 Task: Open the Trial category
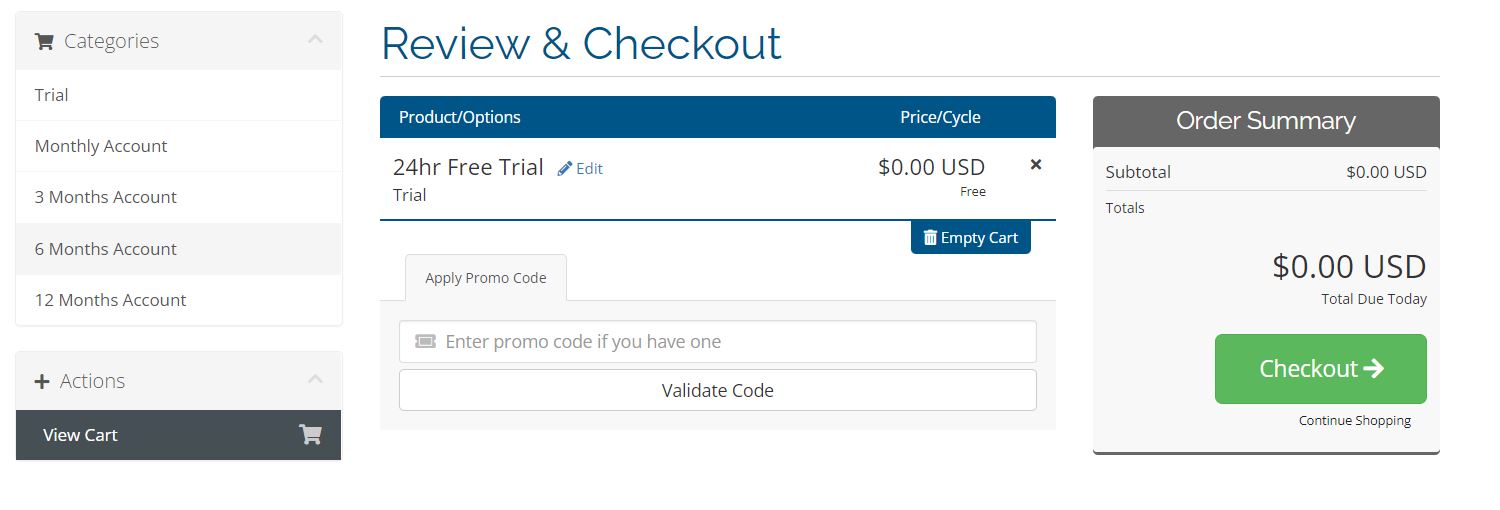[52, 95]
